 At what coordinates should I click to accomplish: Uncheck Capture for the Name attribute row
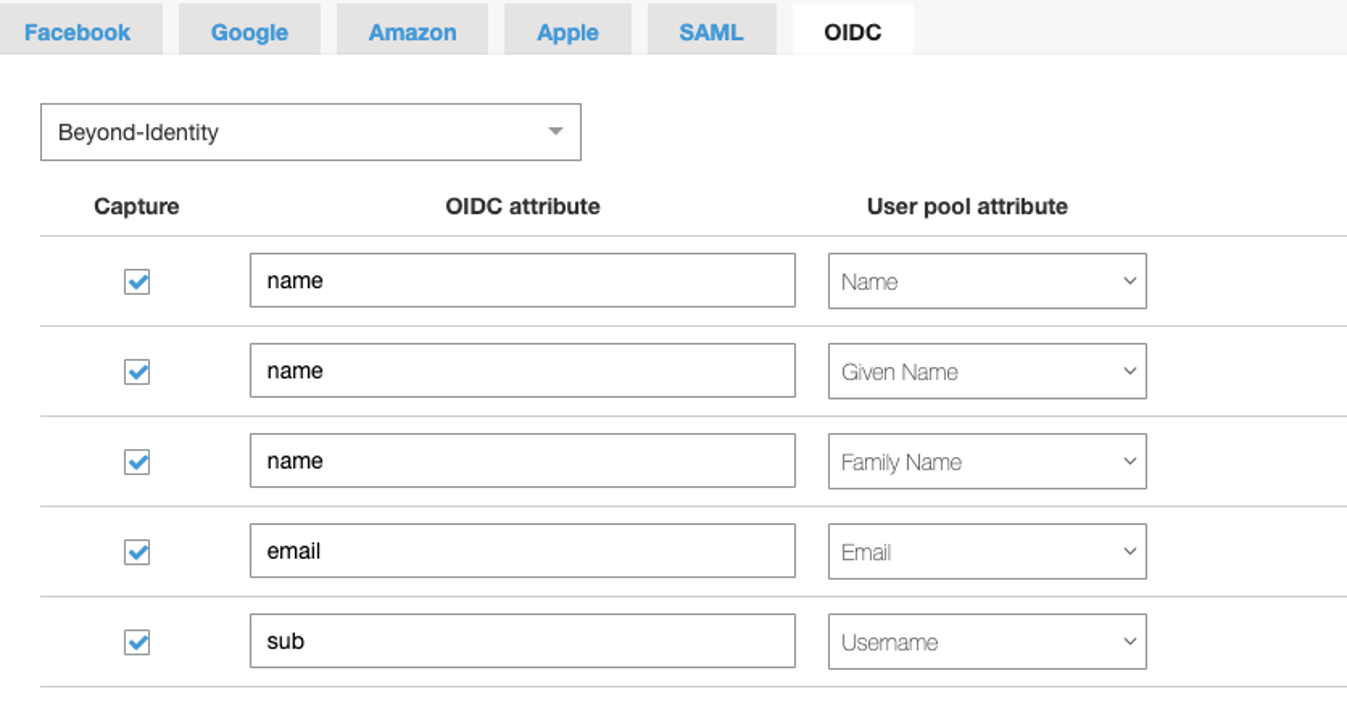coord(137,282)
